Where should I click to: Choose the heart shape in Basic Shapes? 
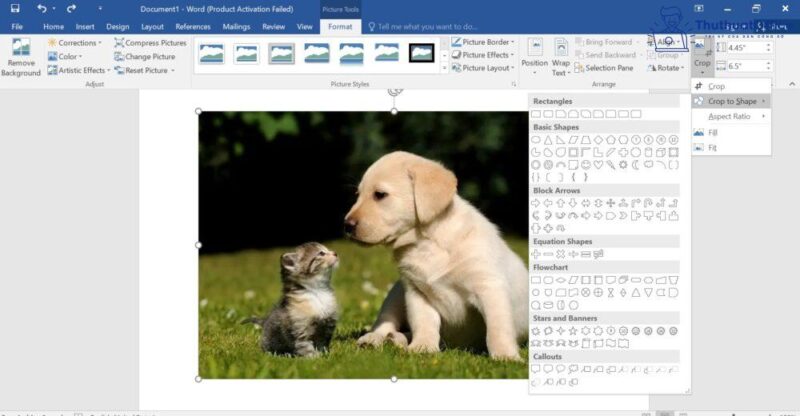point(598,165)
